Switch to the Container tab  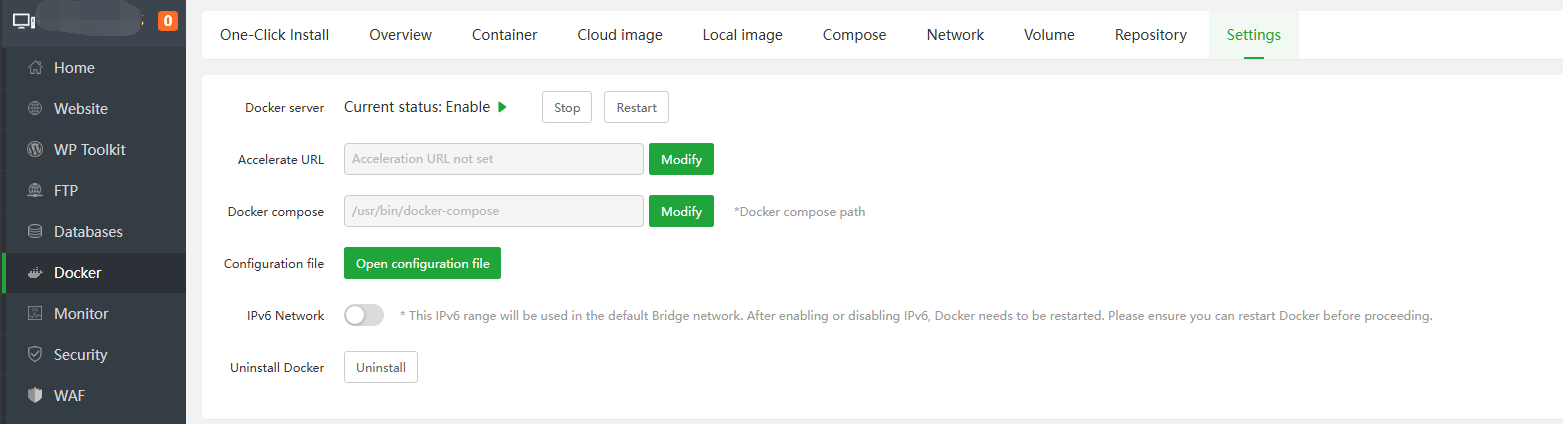click(x=505, y=35)
